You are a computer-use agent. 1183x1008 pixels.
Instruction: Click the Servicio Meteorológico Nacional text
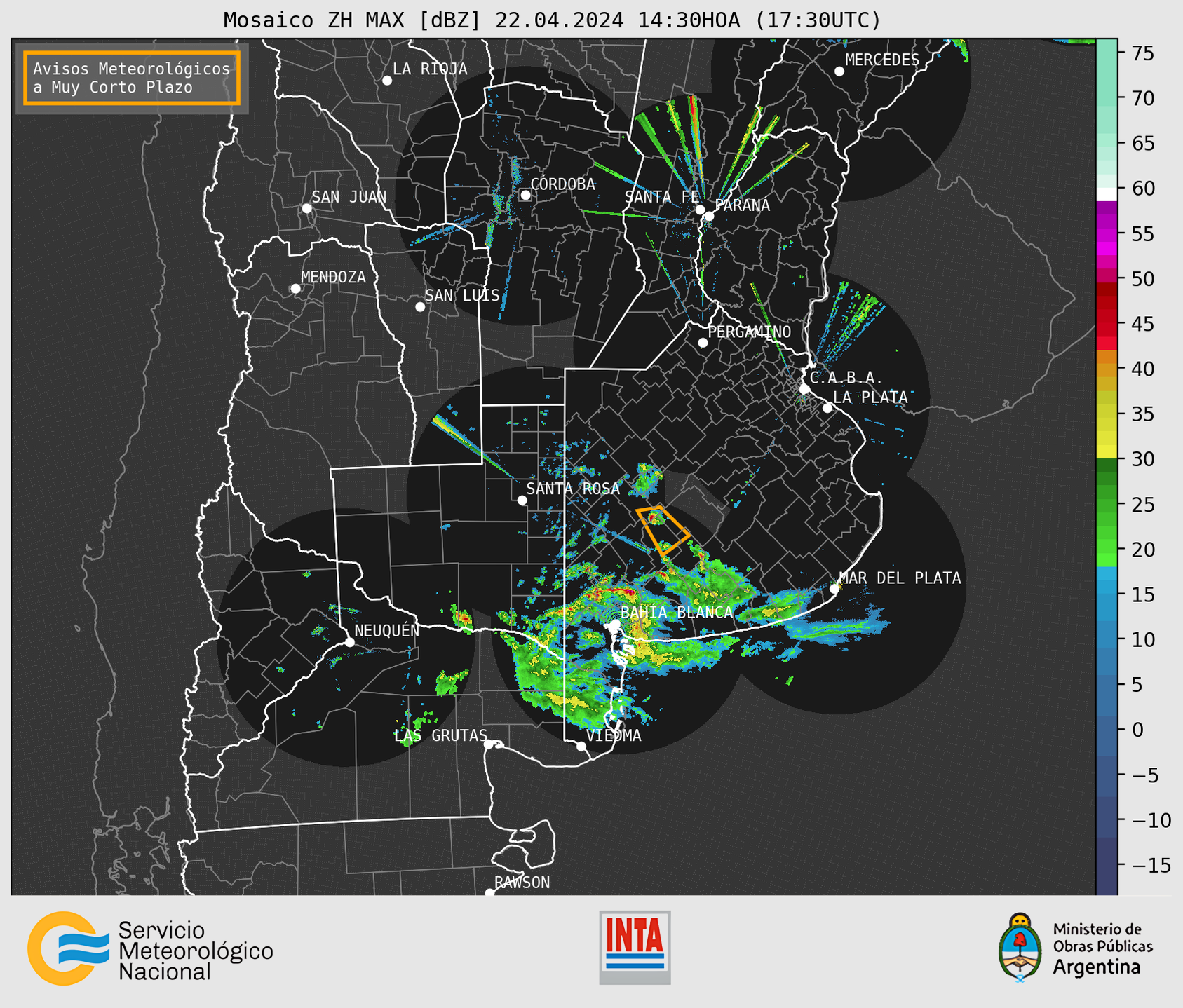(196, 951)
